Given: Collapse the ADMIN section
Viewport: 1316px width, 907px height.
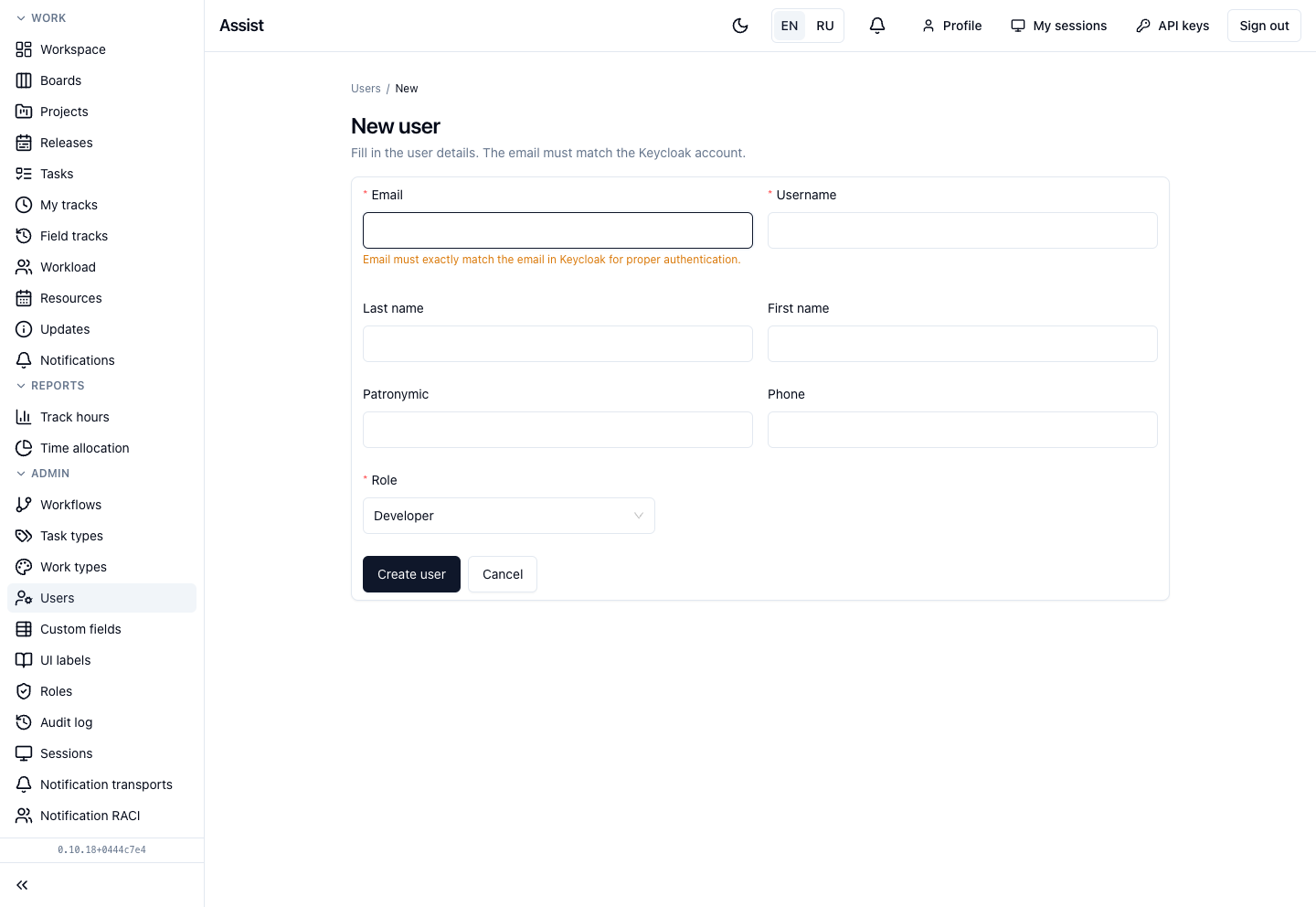Looking at the screenshot, I should 43,474.
